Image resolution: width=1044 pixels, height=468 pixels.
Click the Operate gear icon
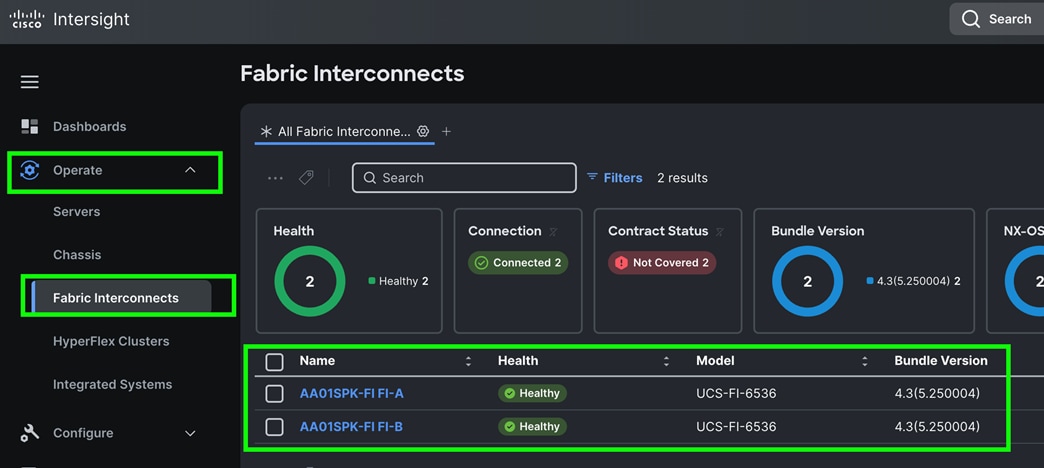tap(29, 170)
